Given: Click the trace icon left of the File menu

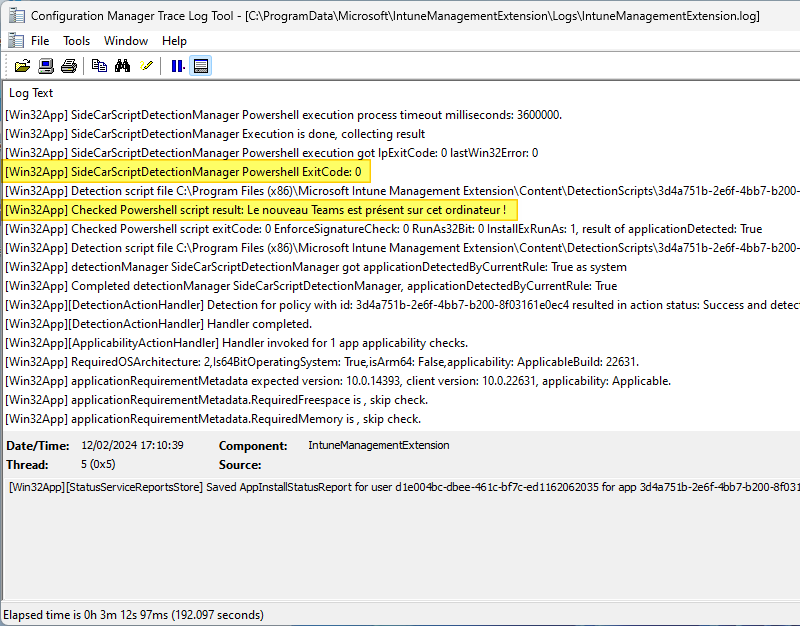Looking at the screenshot, I should tap(16, 40).
